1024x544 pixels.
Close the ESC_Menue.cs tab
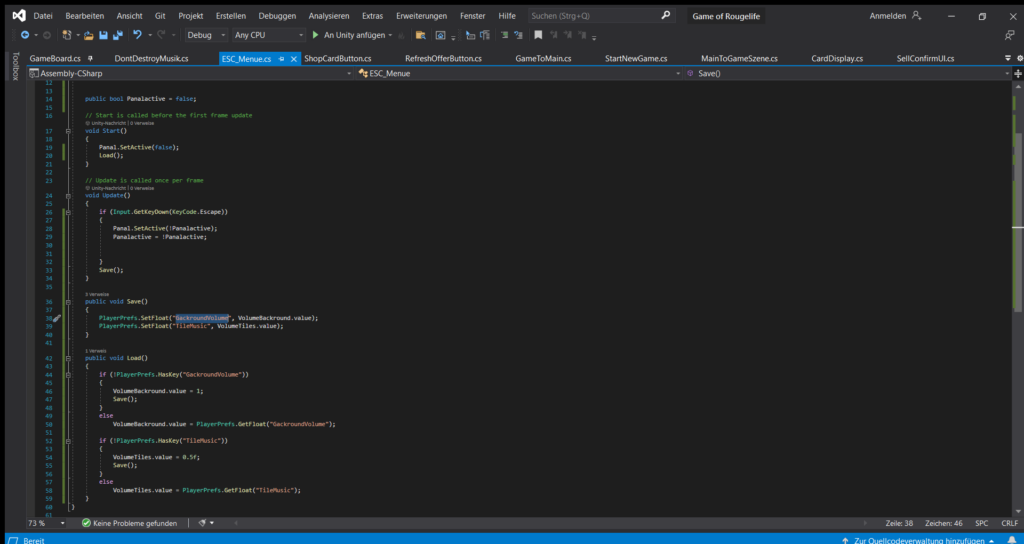[x=293, y=59]
